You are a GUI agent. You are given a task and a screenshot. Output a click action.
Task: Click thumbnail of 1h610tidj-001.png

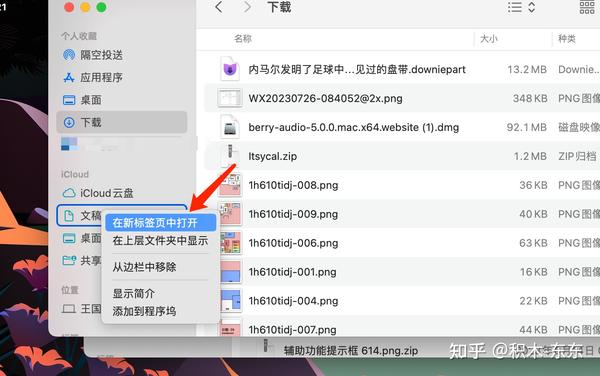(x=230, y=272)
